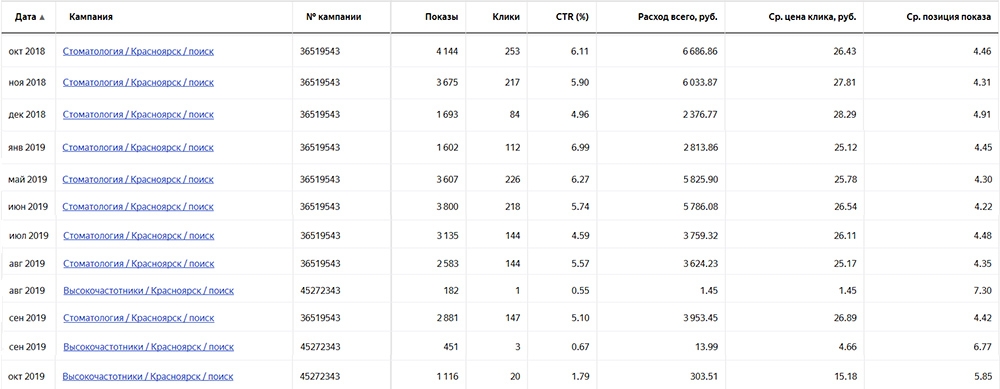The width and height of the screenshot is (1000, 389).
Task: Sort by CTR (%) column header
Action: tap(571, 17)
